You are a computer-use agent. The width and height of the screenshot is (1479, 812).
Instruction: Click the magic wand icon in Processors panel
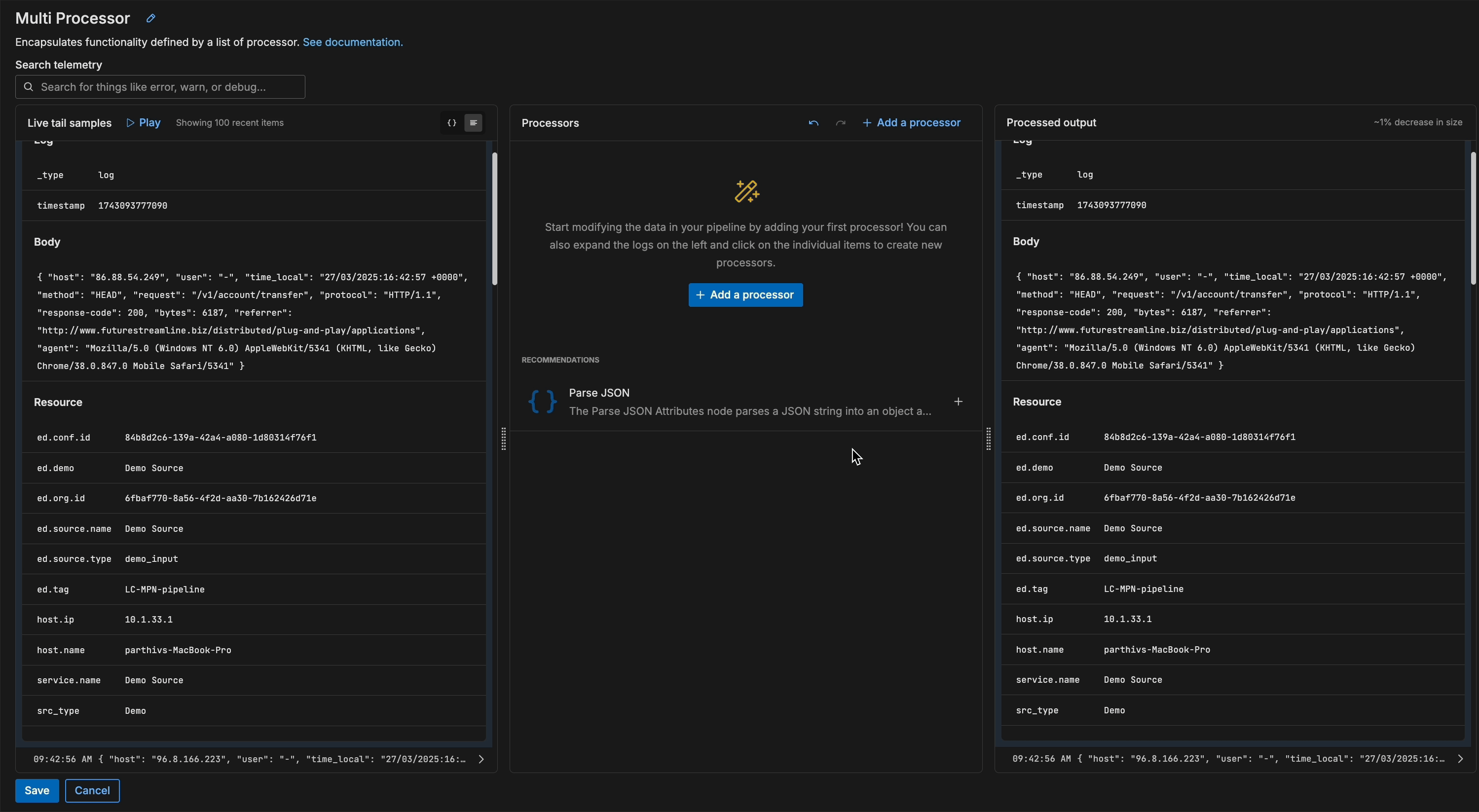tap(746, 191)
